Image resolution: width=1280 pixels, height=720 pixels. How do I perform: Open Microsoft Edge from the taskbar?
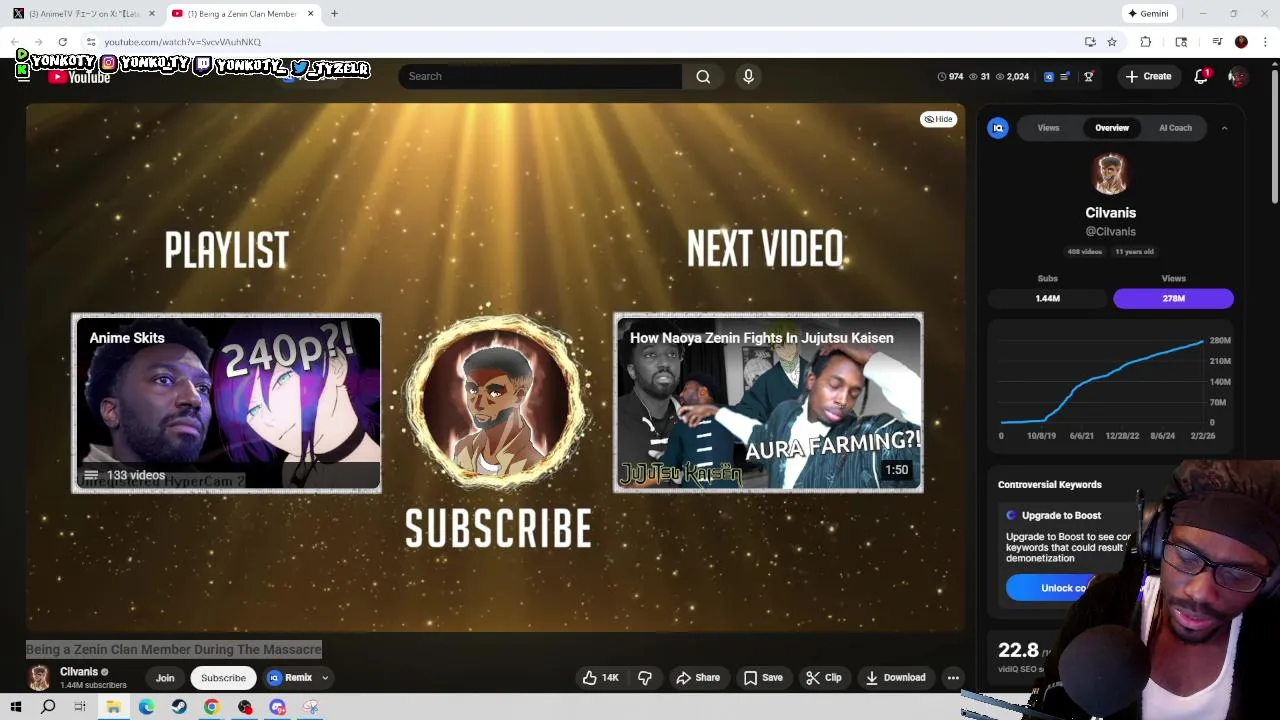146,707
